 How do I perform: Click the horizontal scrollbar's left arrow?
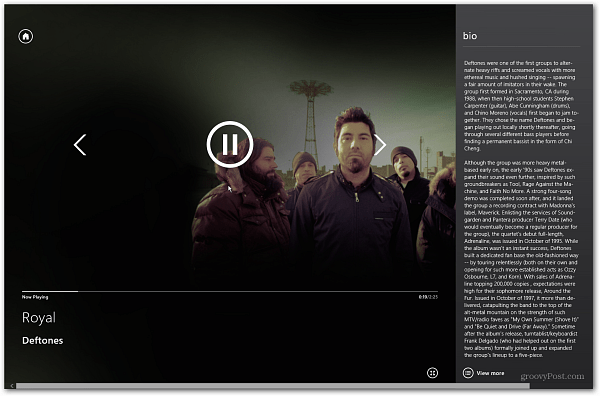pyautogui.click(x=12, y=386)
